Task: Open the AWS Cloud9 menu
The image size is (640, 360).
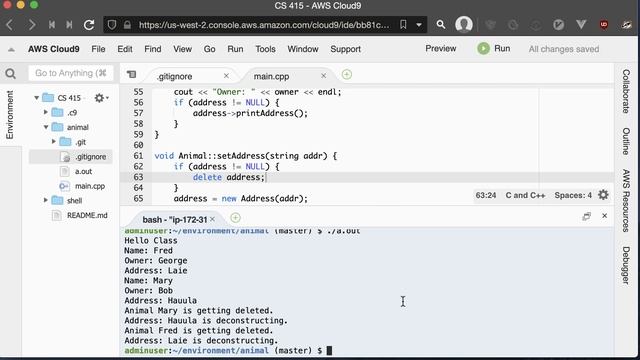Action: tap(53, 49)
